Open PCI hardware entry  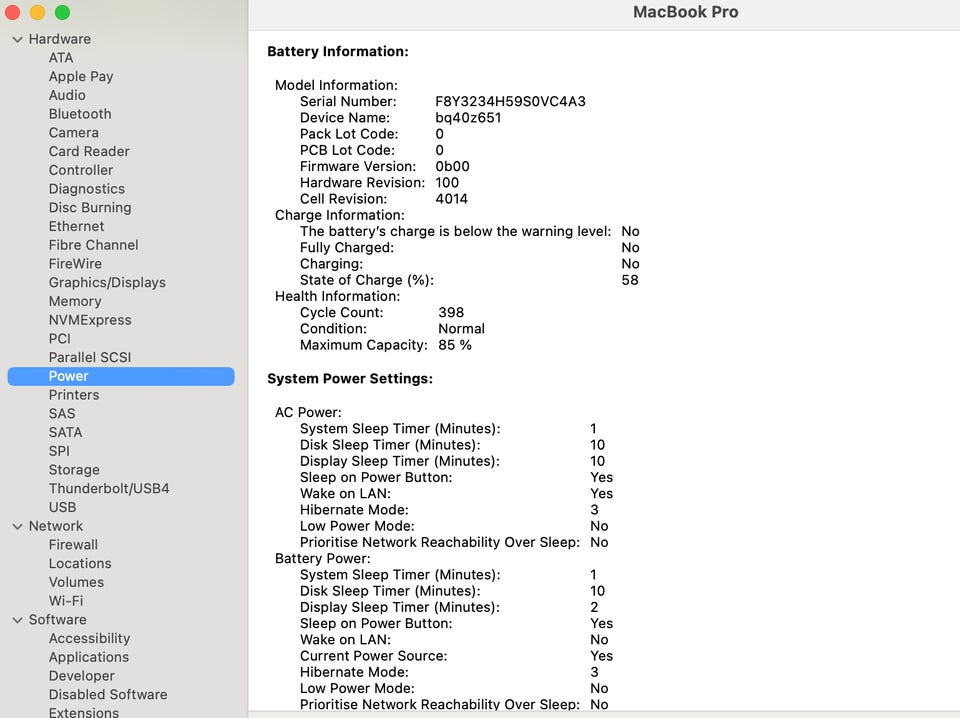click(59, 338)
